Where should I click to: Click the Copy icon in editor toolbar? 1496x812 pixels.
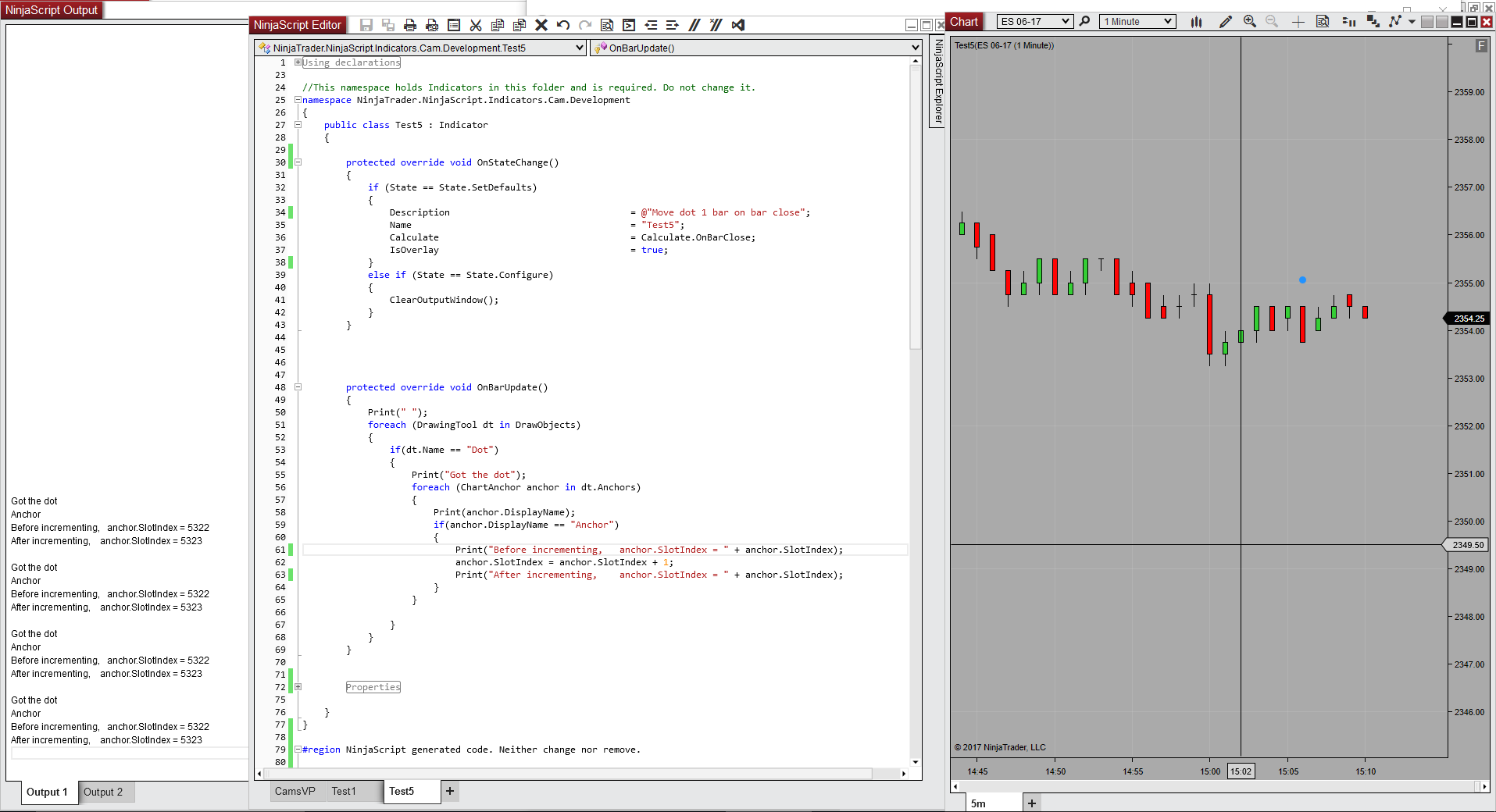coord(498,25)
